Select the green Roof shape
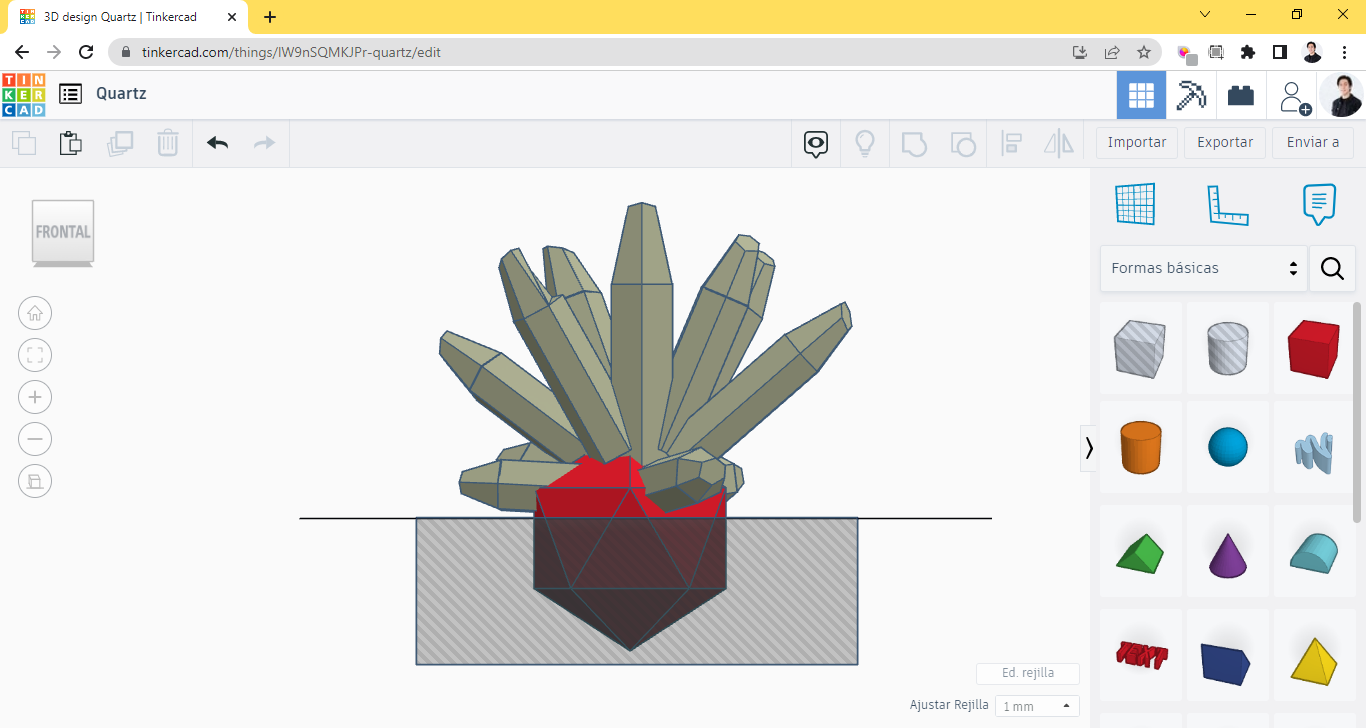 click(1141, 551)
